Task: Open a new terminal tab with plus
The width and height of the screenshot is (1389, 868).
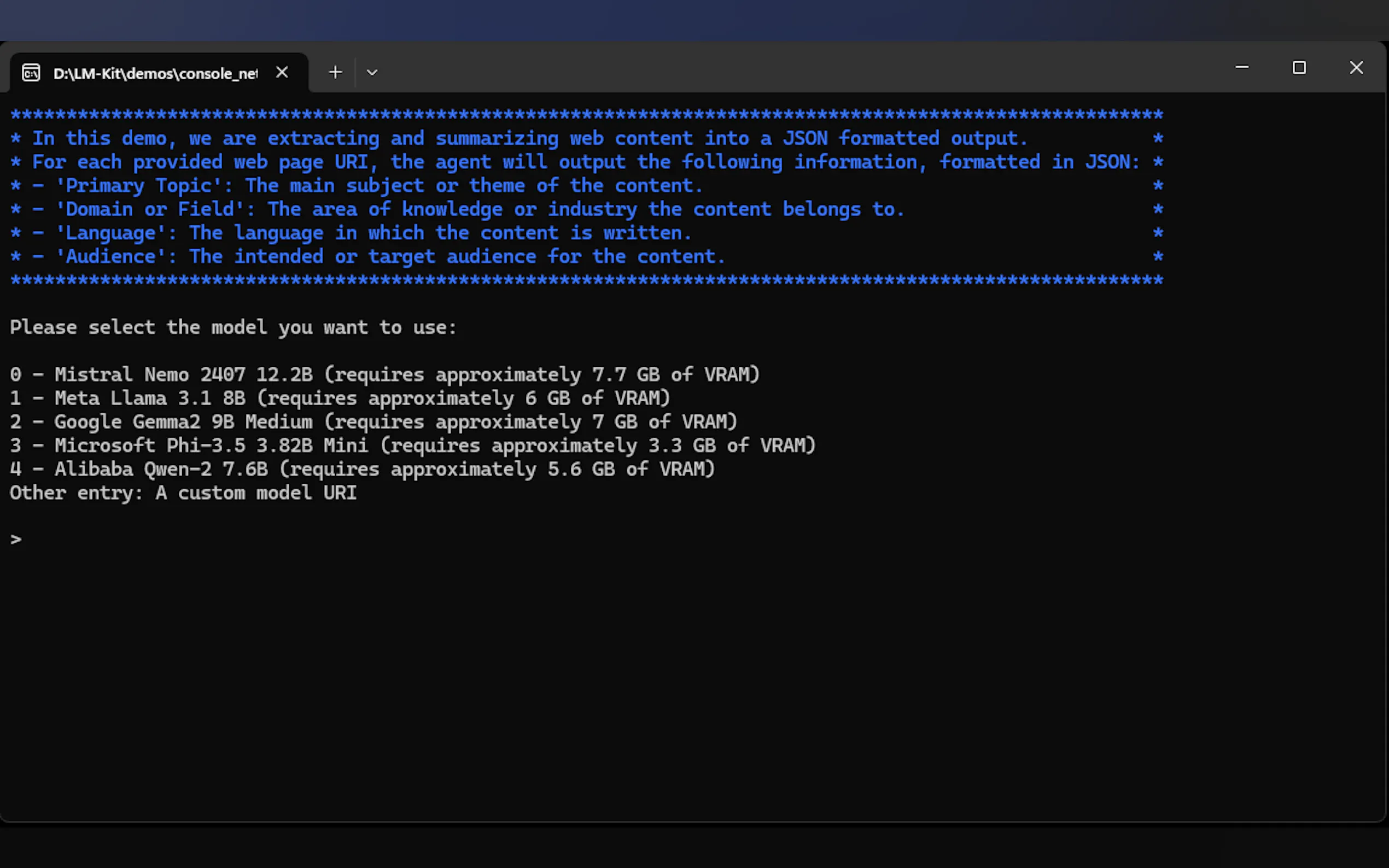Action: tap(335, 72)
